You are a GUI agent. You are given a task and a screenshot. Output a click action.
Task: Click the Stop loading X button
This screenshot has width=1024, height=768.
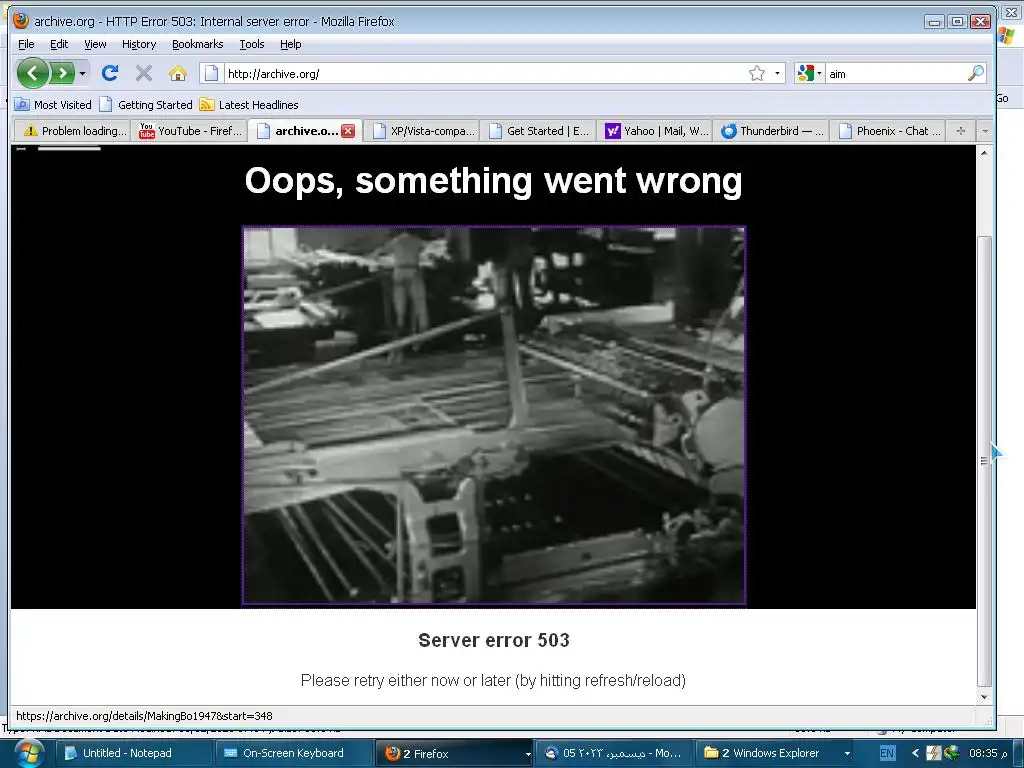click(144, 73)
